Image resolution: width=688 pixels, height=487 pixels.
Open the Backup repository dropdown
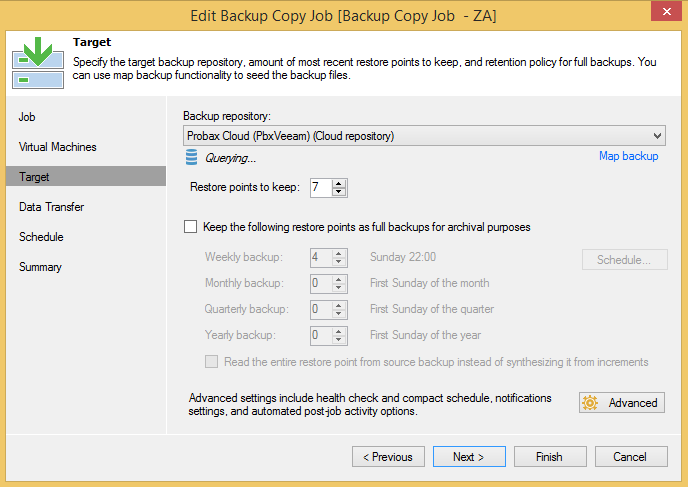click(x=424, y=136)
